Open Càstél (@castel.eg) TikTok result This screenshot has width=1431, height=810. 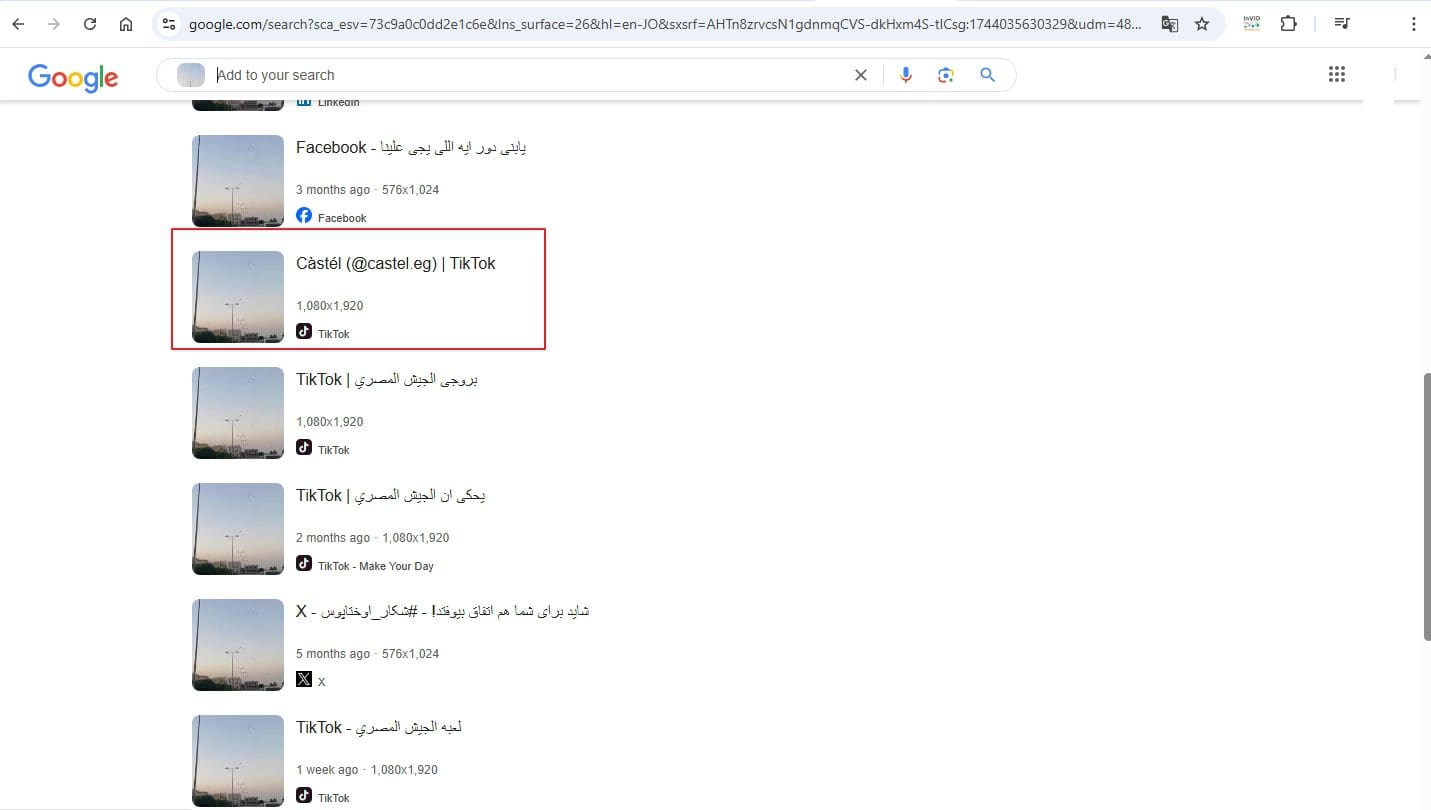click(395, 264)
